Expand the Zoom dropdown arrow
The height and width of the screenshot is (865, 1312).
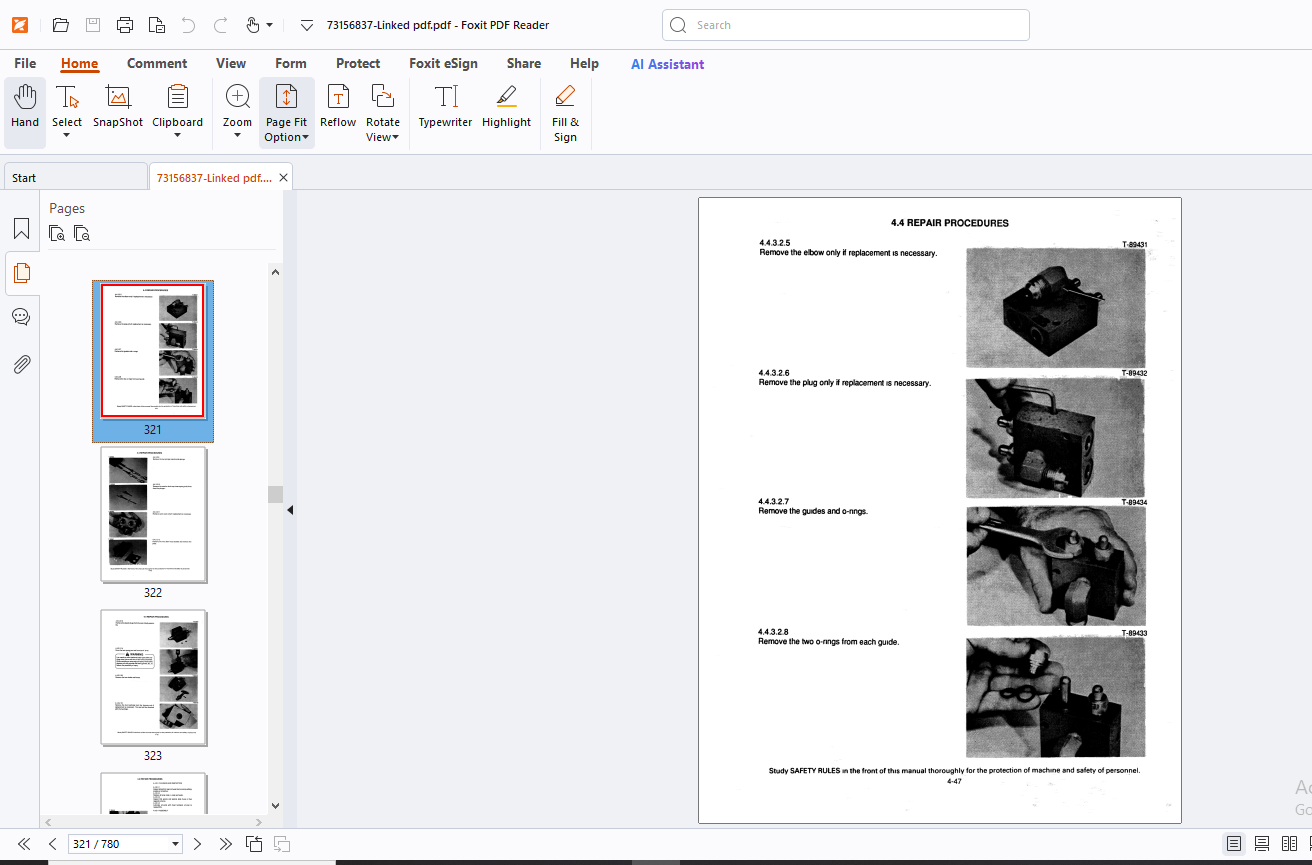click(237, 136)
